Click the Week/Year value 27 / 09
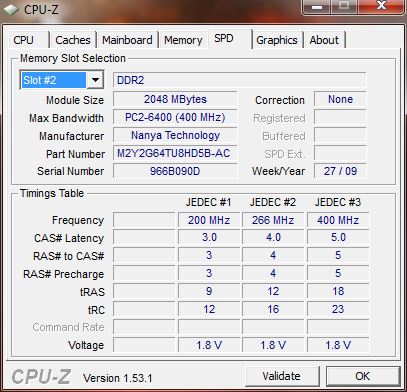The height and width of the screenshot is (392, 407). [340, 171]
